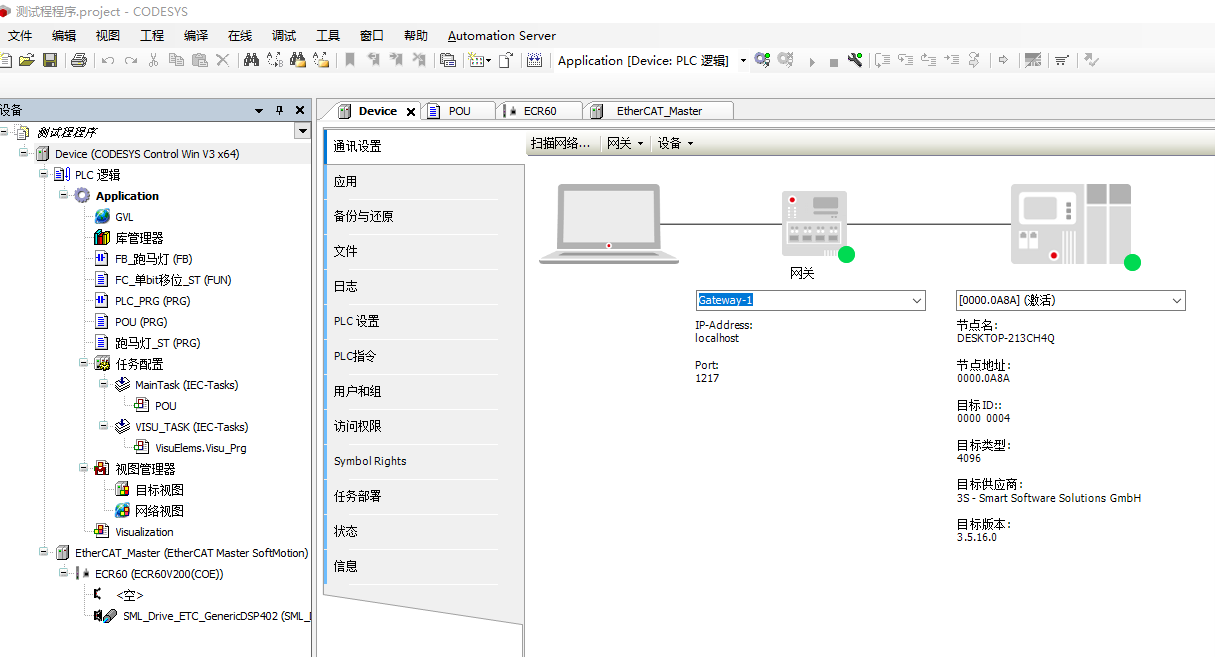This screenshot has width=1215, height=657.
Task: Click the Redo toolbar icon
Action: tap(130, 60)
